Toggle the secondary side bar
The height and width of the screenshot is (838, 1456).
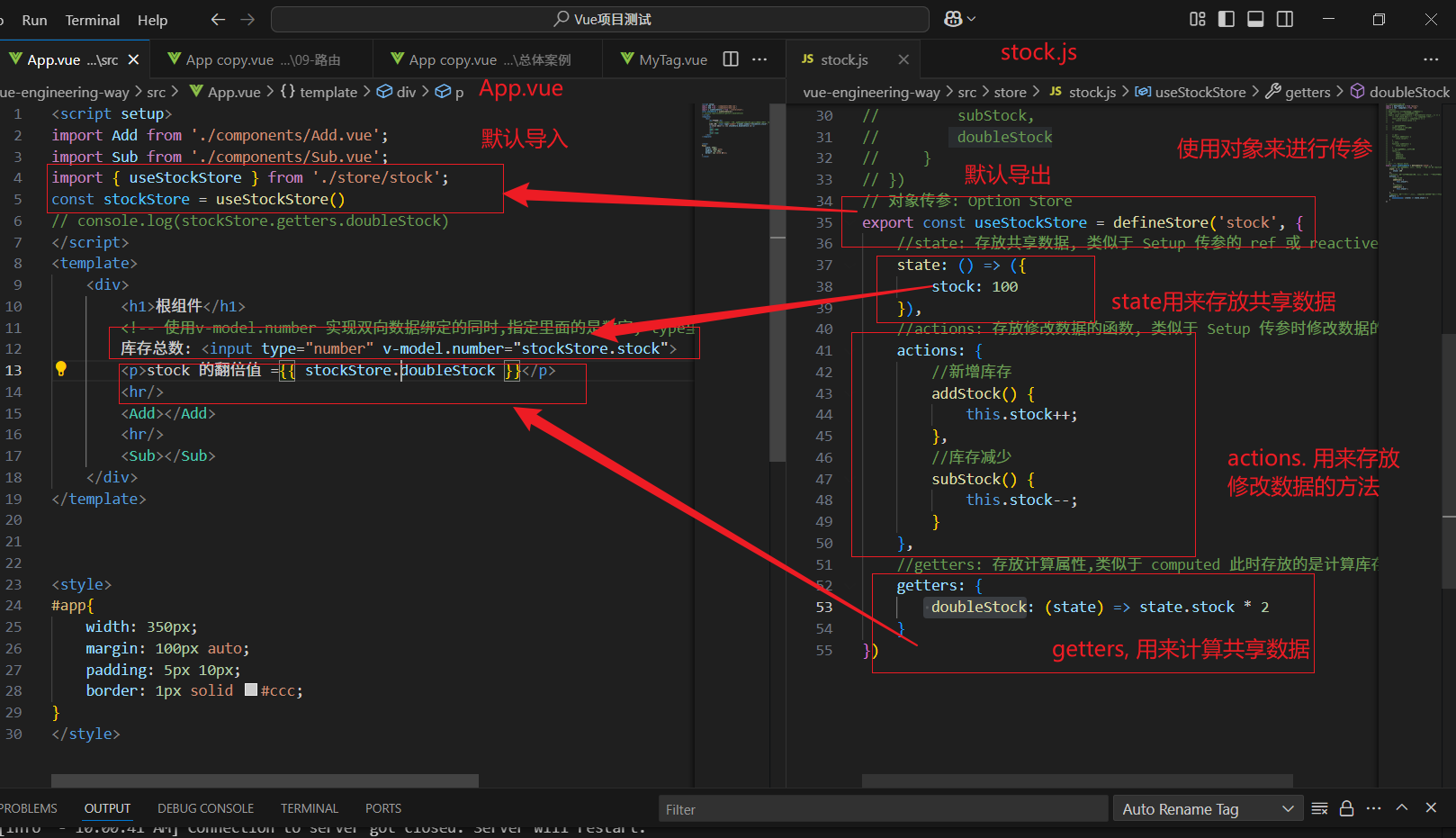pyautogui.click(x=1285, y=19)
